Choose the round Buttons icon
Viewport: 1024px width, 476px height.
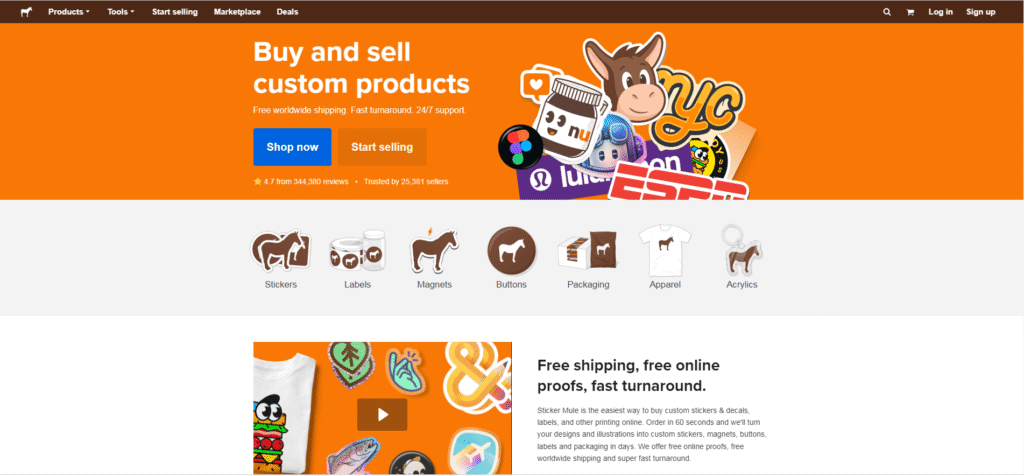(511, 251)
